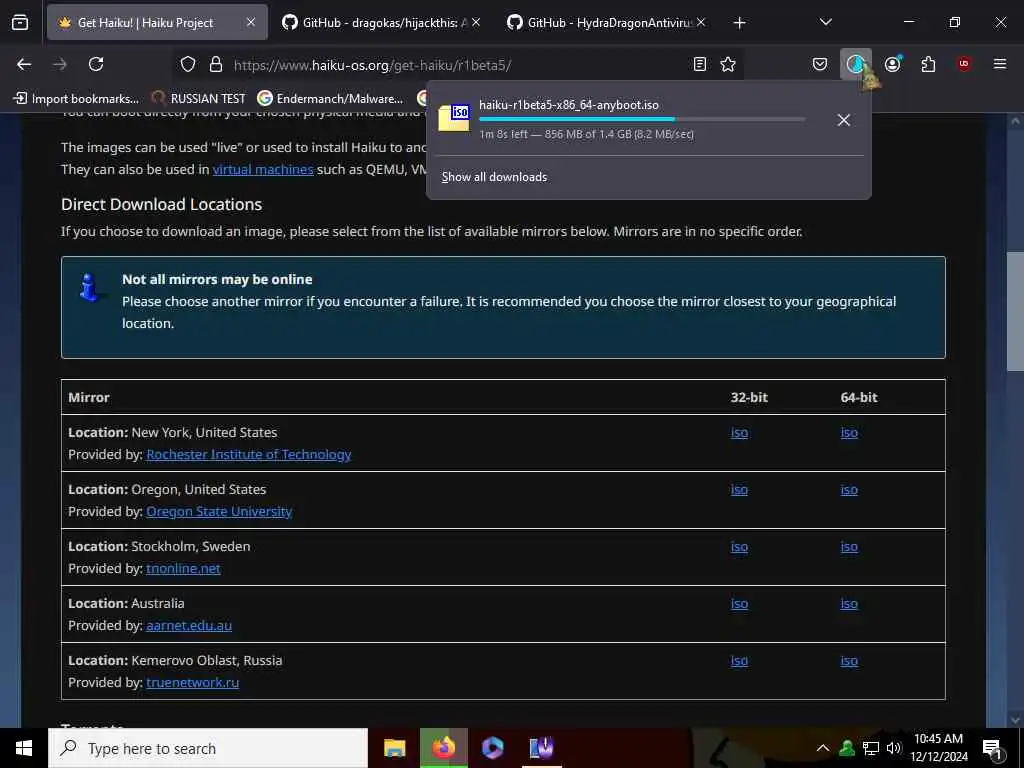Open the Pocket save icon
Screen dimensions: 1024x768
[x=820, y=64]
